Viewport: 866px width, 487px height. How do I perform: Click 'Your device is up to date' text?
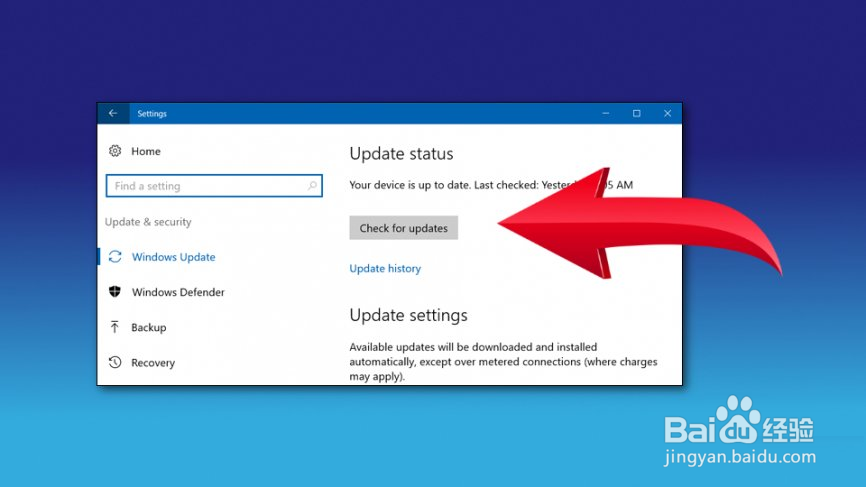click(x=409, y=185)
